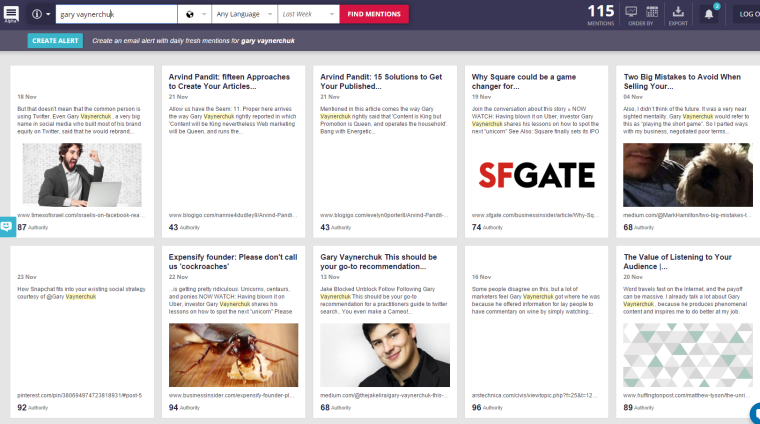The width and height of the screenshot is (760, 424).
Task: Click the Find Mentions button
Action: [x=374, y=14]
